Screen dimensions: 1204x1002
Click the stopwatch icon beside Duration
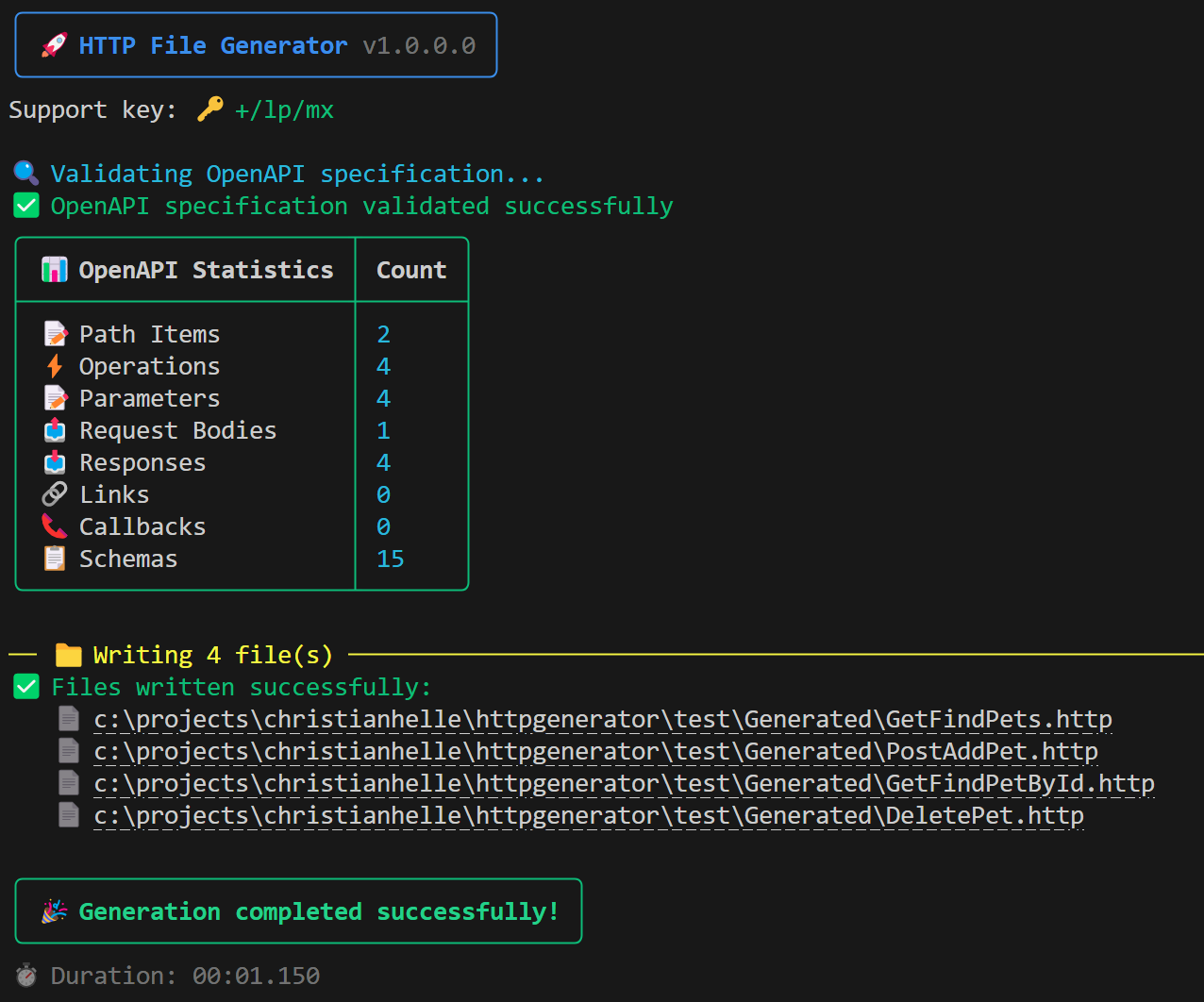tap(26, 976)
